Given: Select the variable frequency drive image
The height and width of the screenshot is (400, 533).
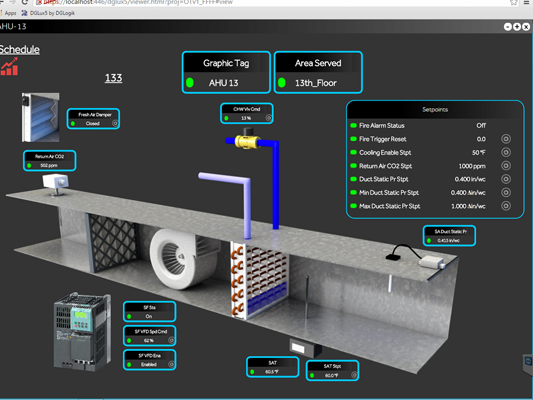Looking at the screenshot, I should click(x=83, y=332).
